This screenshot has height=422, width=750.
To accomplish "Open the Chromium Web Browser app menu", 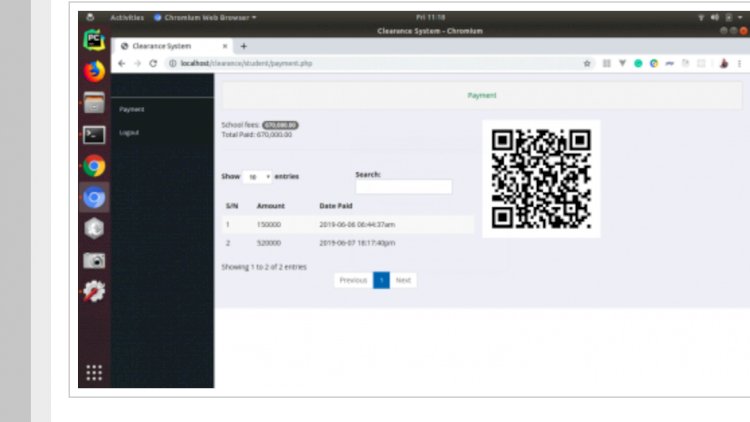I will [x=205, y=17].
